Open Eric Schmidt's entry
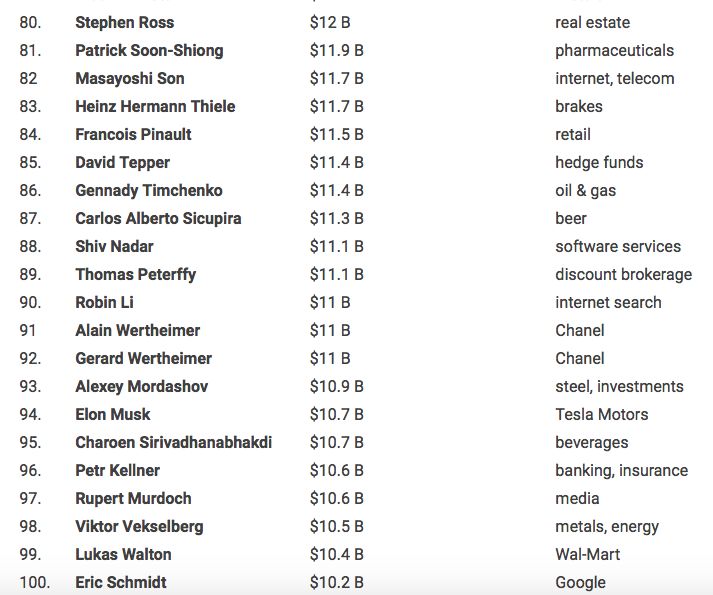This screenshot has width=713, height=595. [x=121, y=582]
